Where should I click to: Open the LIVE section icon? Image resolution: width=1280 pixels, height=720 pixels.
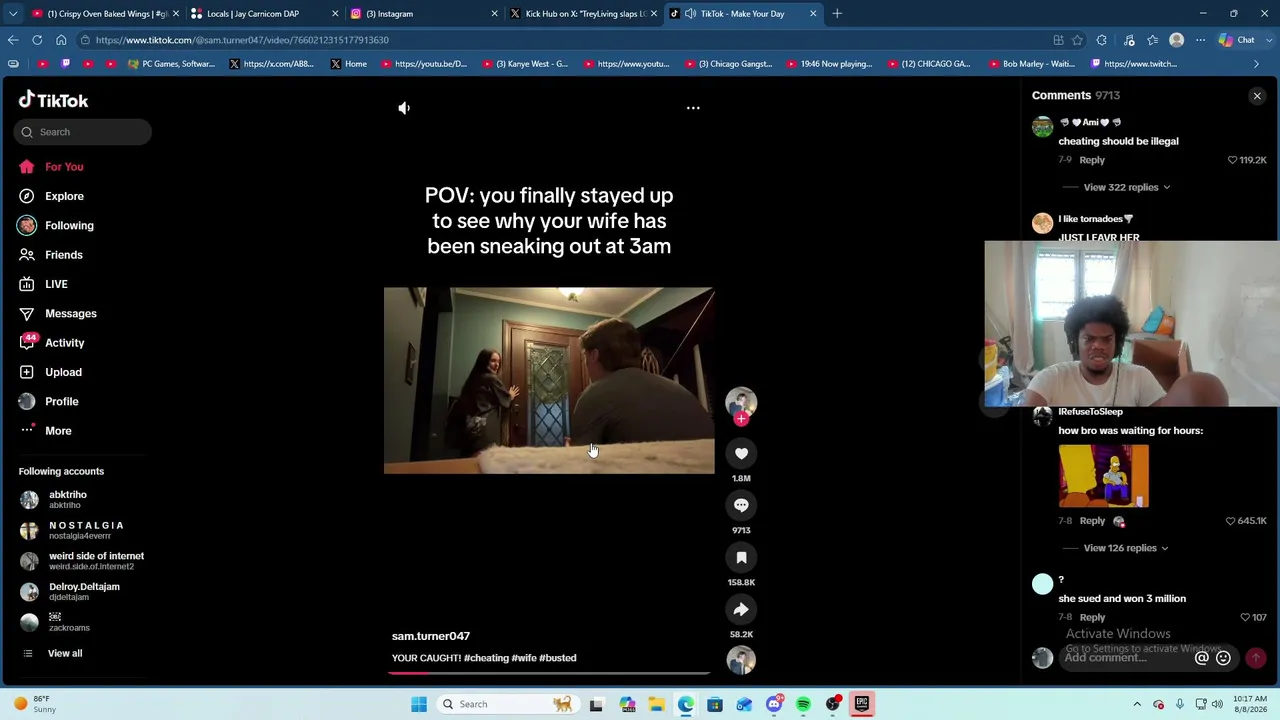(27, 284)
